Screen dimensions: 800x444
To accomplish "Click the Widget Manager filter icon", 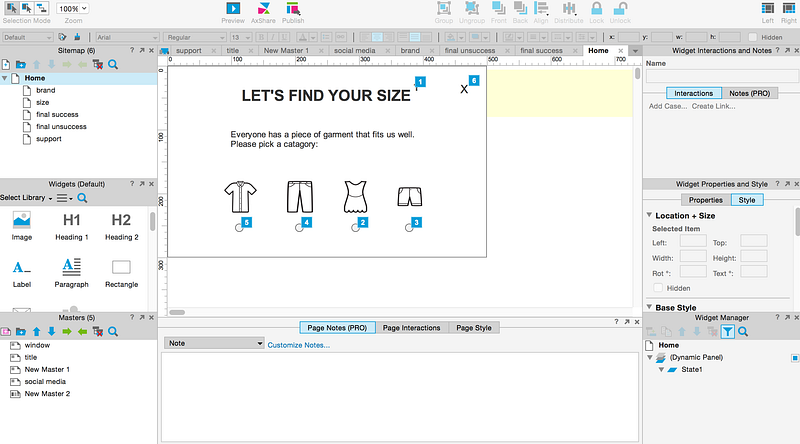I will point(728,332).
